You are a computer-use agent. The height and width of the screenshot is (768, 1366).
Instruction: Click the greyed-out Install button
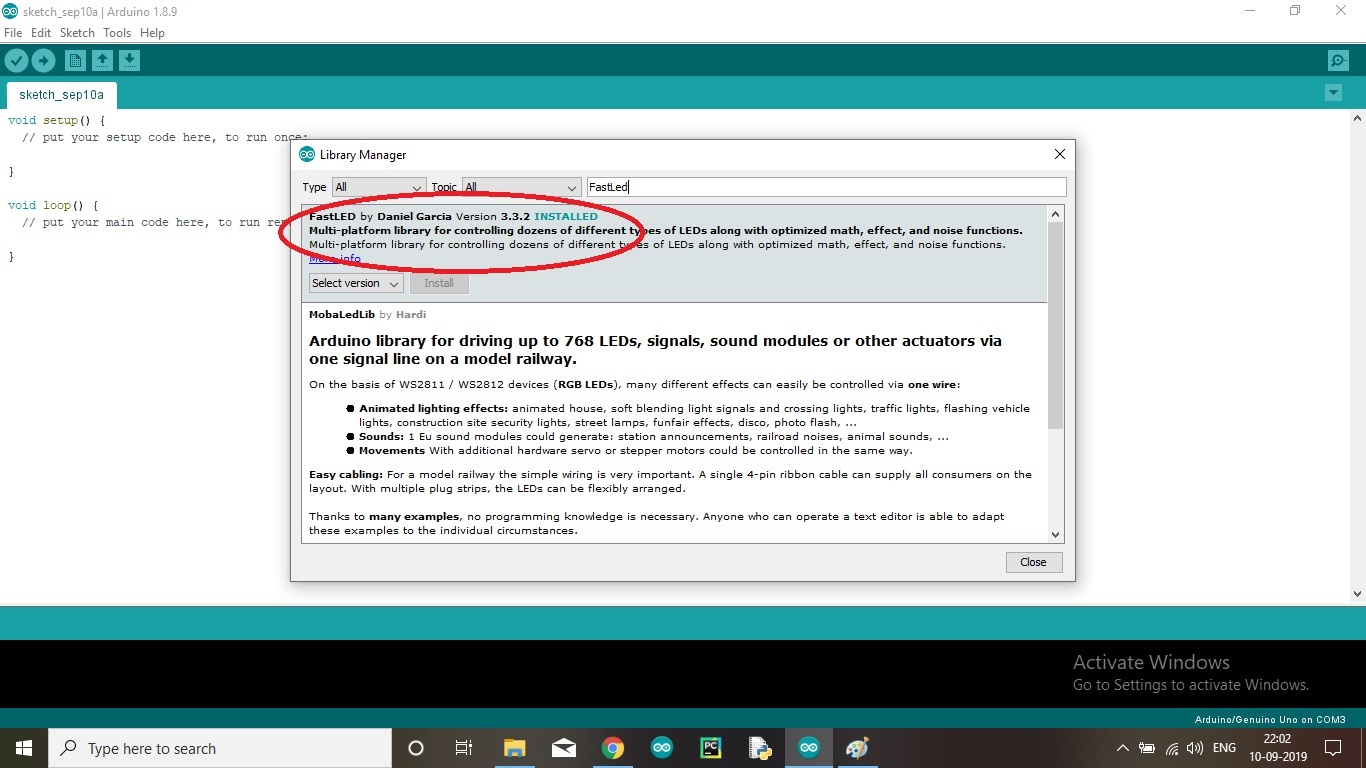pos(439,283)
